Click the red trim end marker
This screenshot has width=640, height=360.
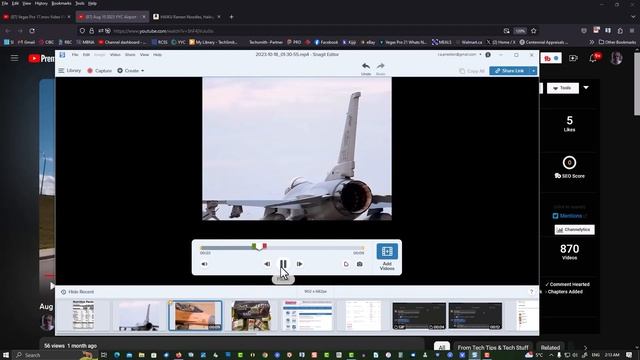point(264,246)
